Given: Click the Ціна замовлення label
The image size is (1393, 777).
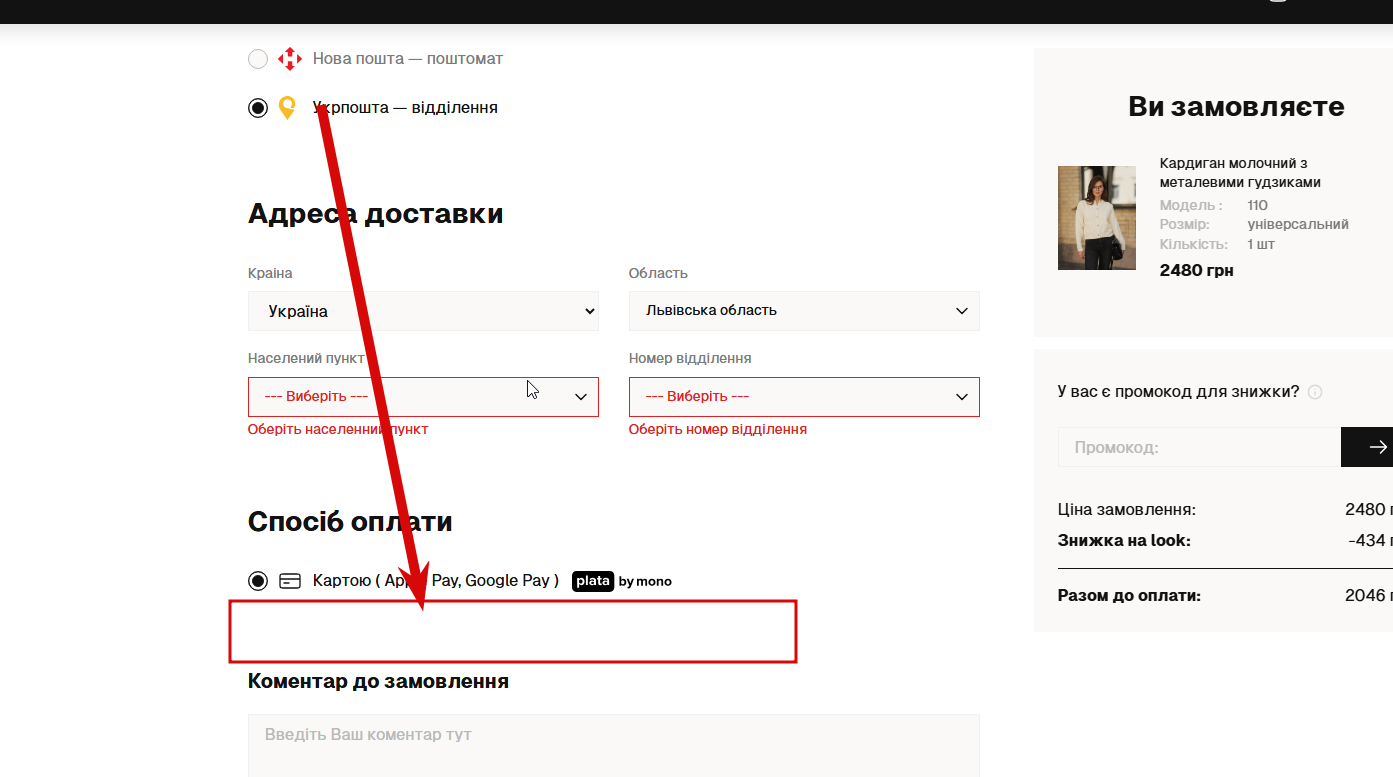Looking at the screenshot, I should (1127, 510).
